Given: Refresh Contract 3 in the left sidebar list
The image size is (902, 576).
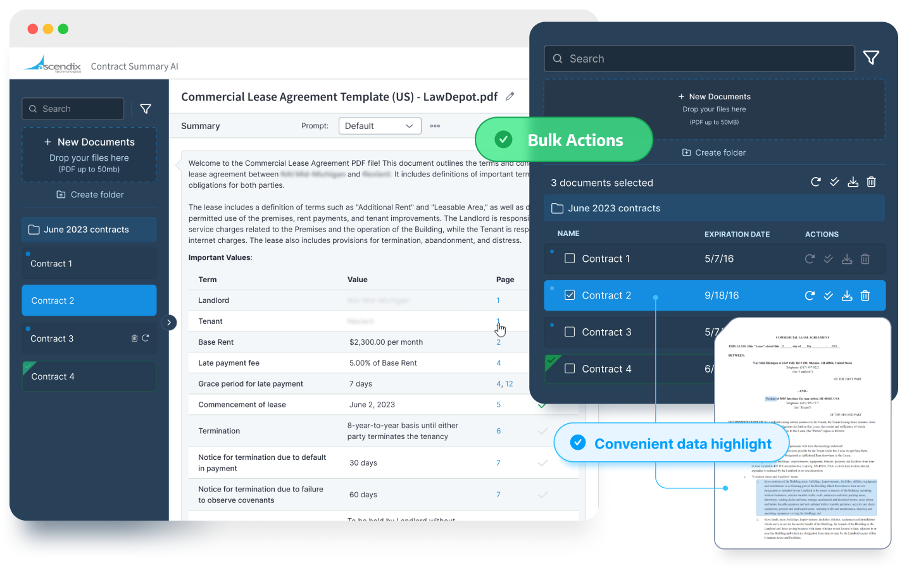Looking at the screenshot, I should point(146,338).
